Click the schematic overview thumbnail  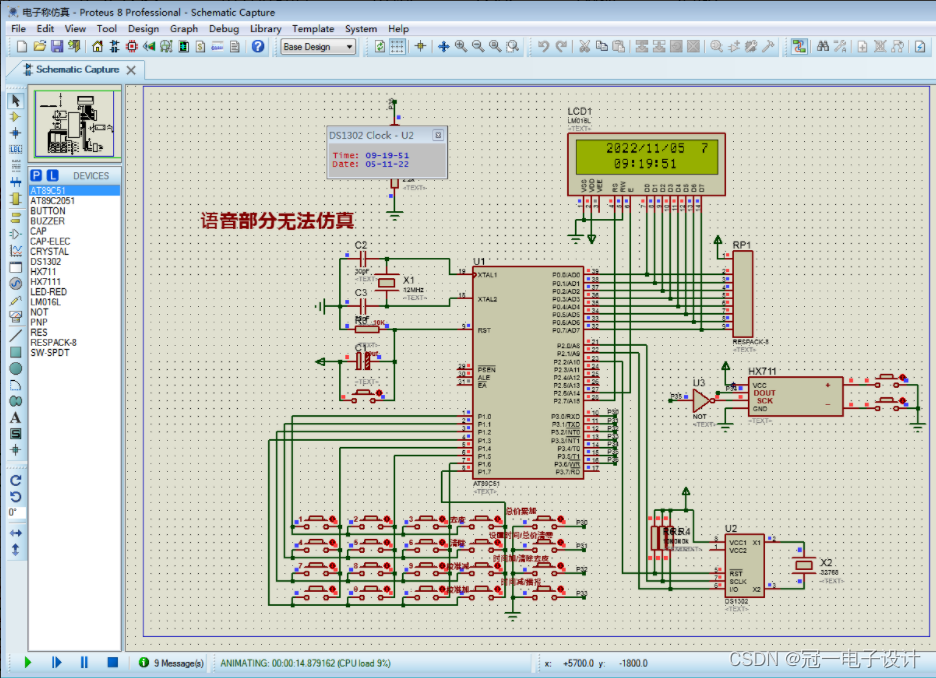pos(75,124)
